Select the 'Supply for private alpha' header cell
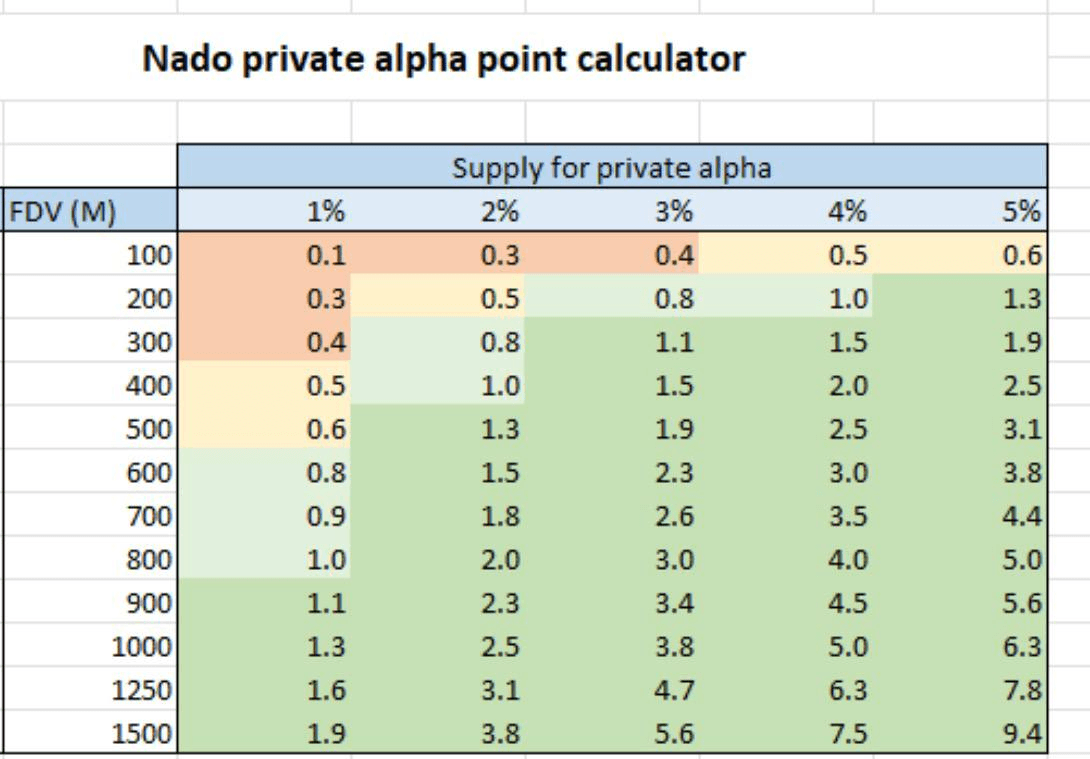The width and height of the screenshot is (1090, 759). click(x=611, y=167)
